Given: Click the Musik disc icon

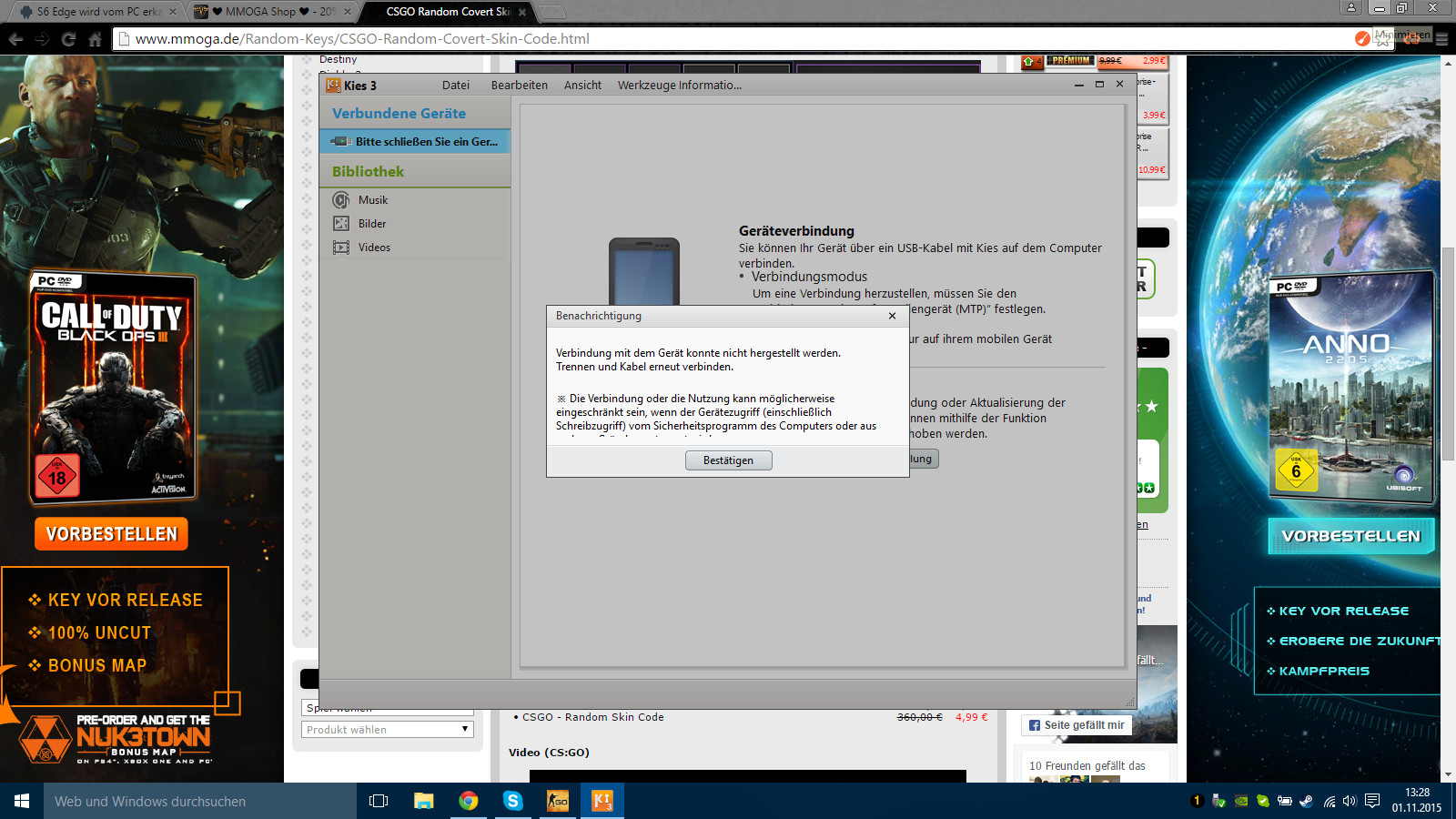Looking at the screenshot, I should [341, 200].
